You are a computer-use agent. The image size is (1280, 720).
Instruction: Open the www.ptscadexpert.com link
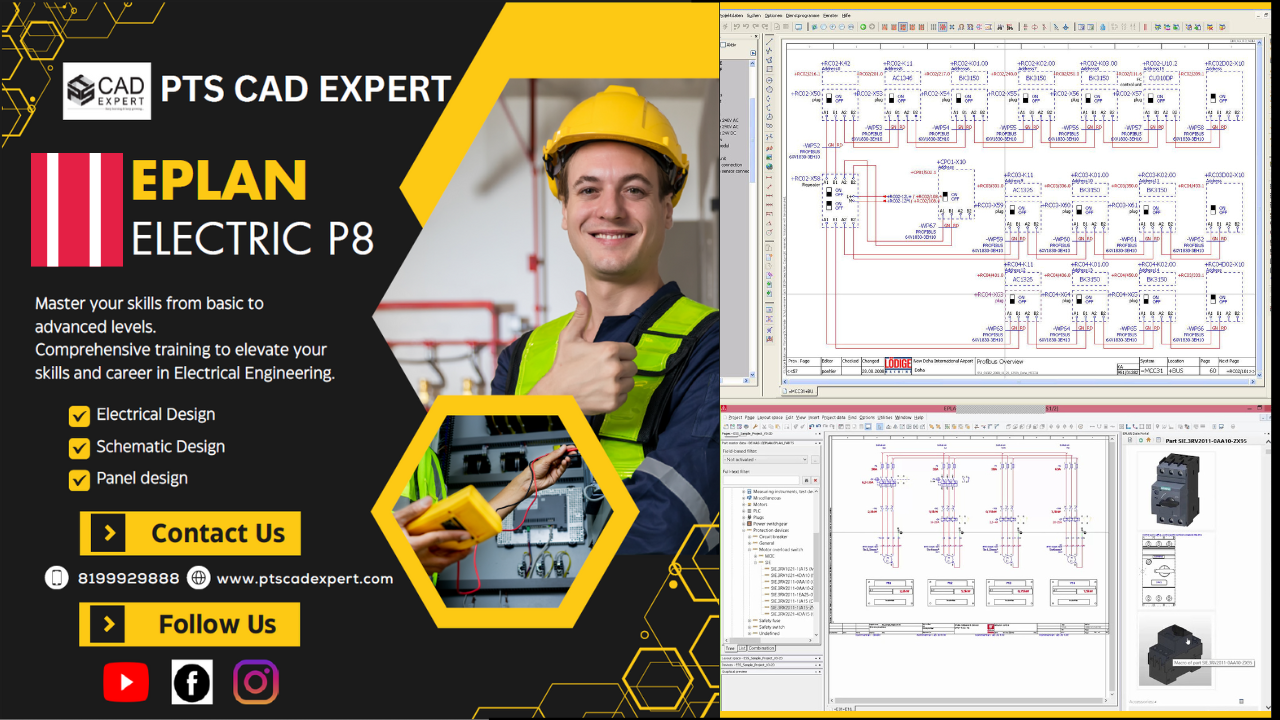pos(305,578)
